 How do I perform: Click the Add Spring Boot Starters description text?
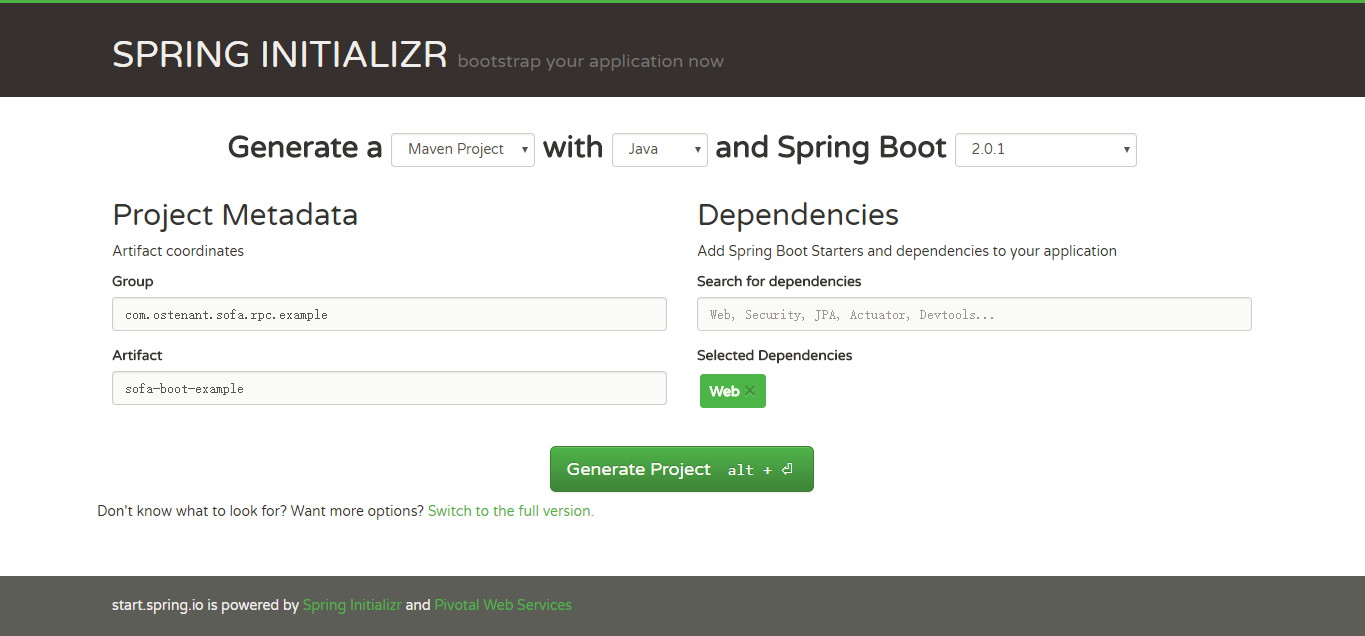907,251
